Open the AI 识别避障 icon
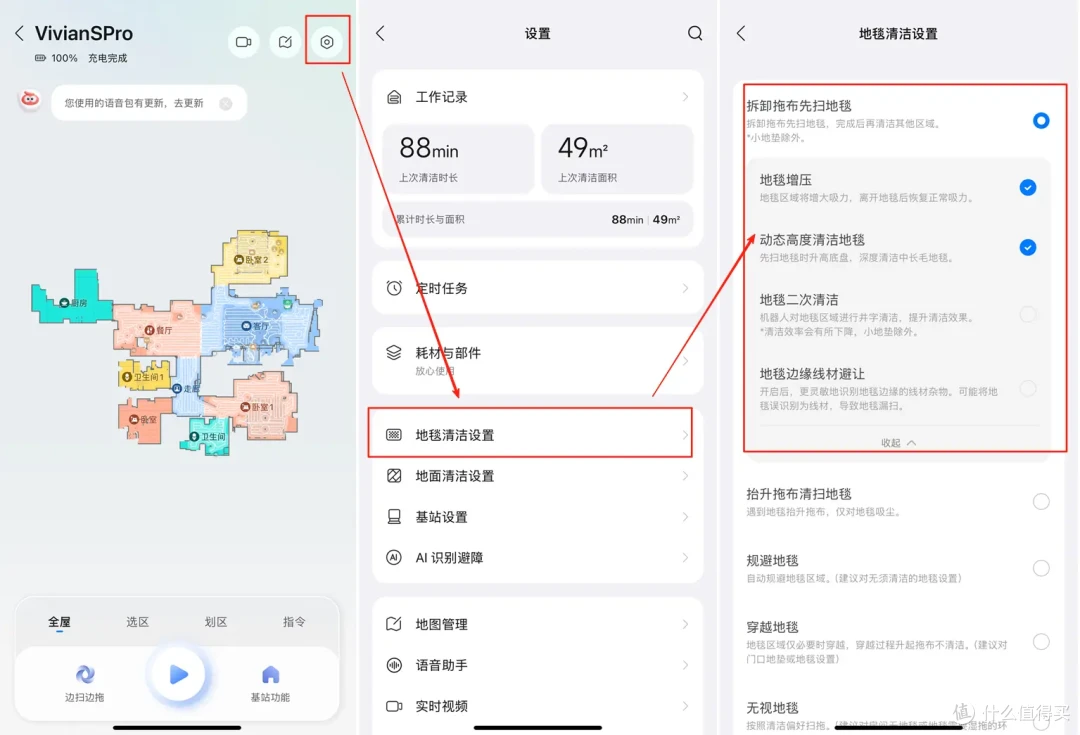The width and height of the screenshot is (1080, 735). 394,557
